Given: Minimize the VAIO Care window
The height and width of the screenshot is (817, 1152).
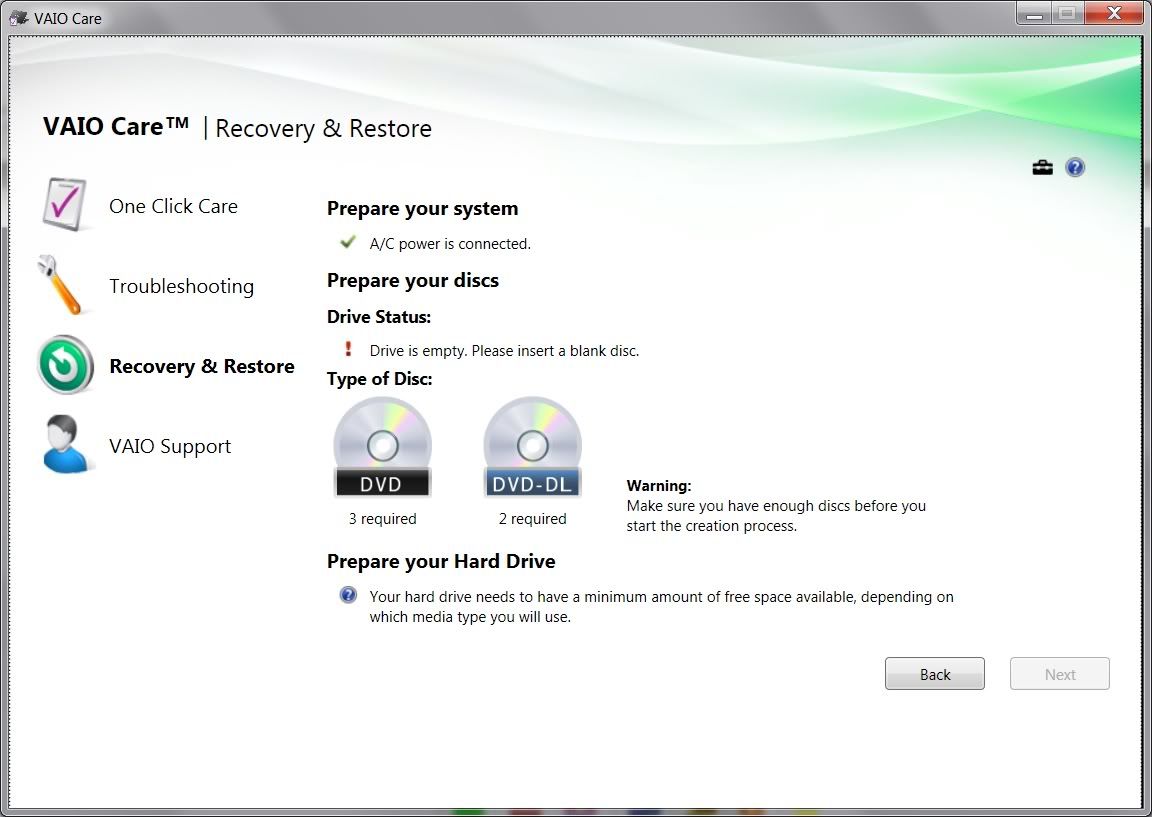Looking at the screenshot, I should click(1034, 14).
